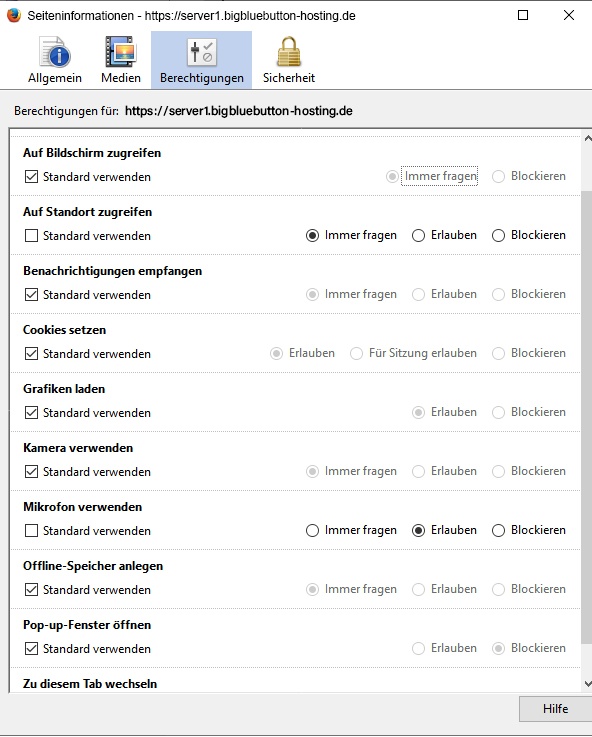The image size is (592, 737).
Task: Click the Mikrofon verwenden heading
Action: 83,507
